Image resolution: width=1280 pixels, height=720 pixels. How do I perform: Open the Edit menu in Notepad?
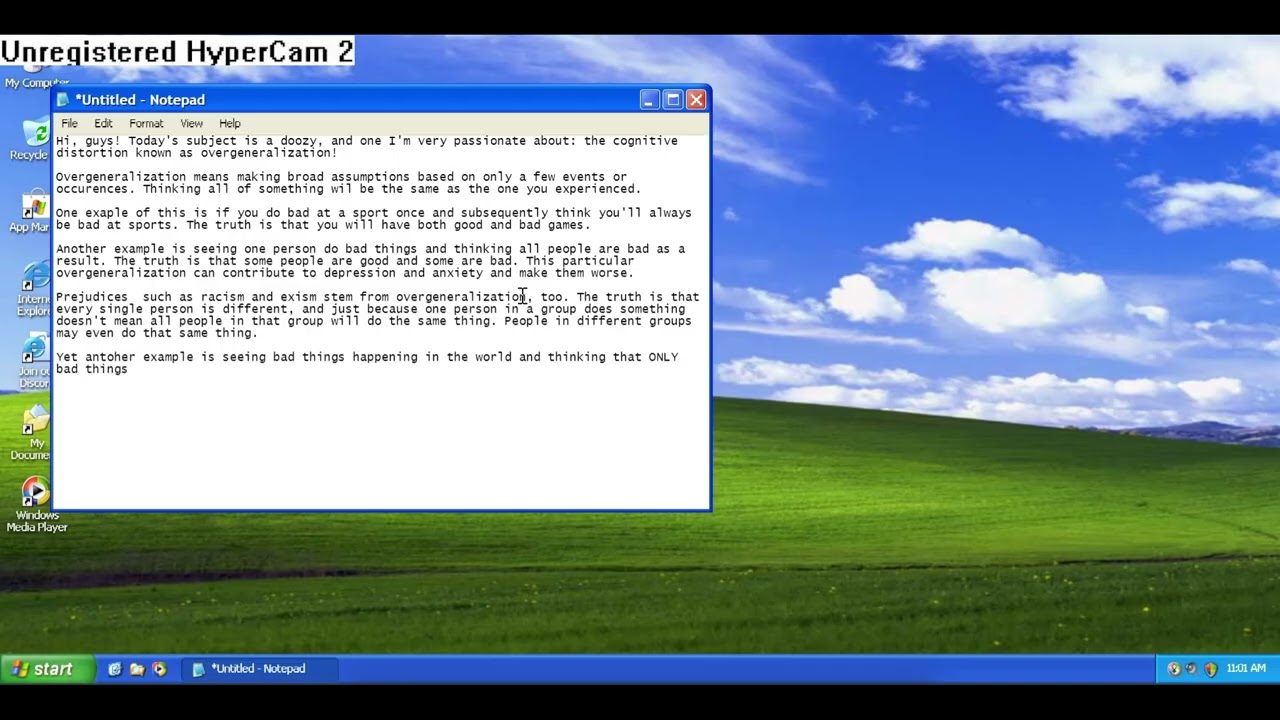(103, 124)
